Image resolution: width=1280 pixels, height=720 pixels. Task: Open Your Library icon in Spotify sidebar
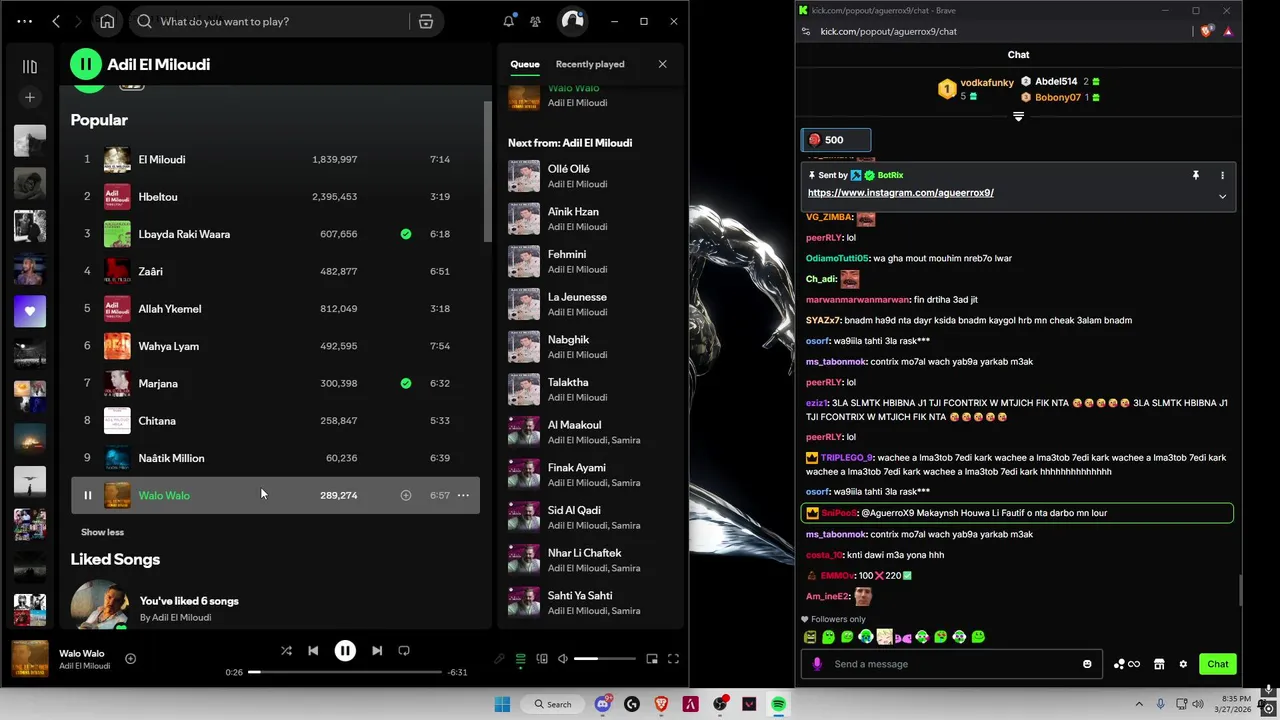tap(30, 67)
